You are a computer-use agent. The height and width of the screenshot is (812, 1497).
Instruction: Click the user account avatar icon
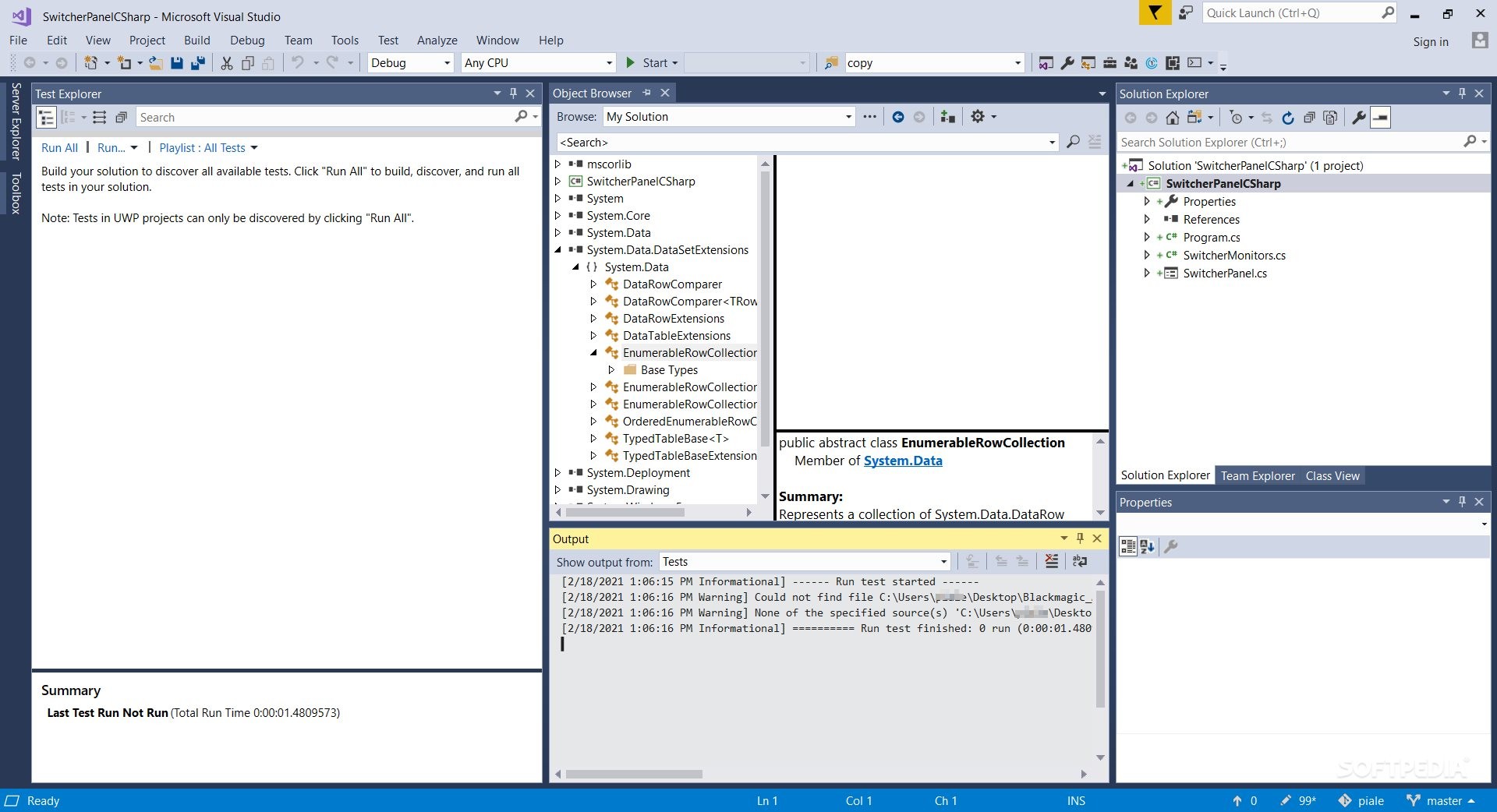point(1479,40)
